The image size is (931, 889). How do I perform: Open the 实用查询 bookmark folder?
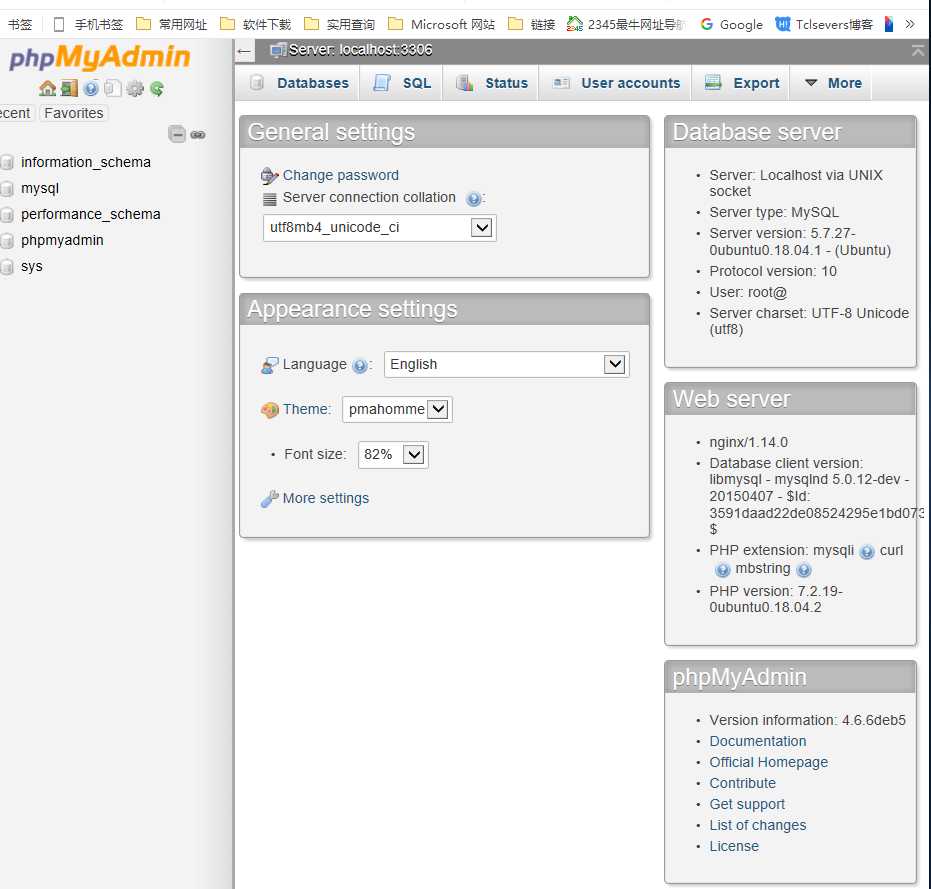point(340,24)
